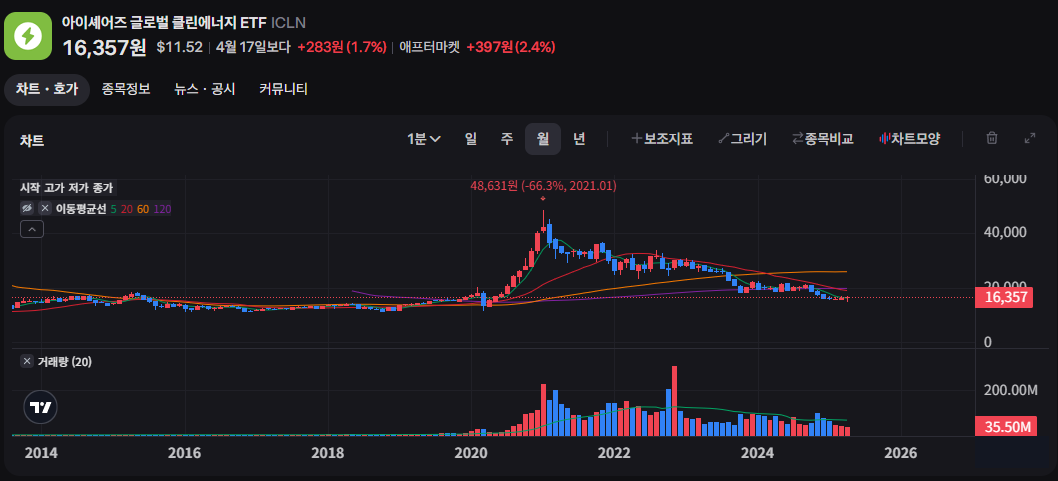The image size is (1058, 481).
Task: Toggle moving average visibility eye icon
Action: [28, 208]
